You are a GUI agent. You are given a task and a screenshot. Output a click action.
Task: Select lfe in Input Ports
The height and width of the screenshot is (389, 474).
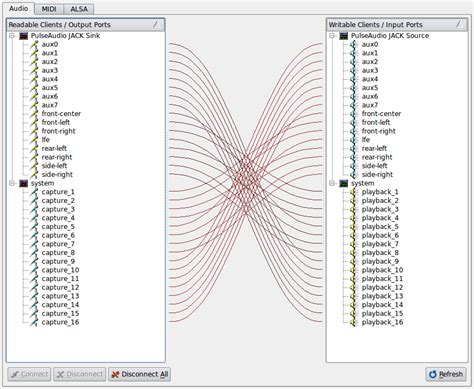click(x=366, y=140)
